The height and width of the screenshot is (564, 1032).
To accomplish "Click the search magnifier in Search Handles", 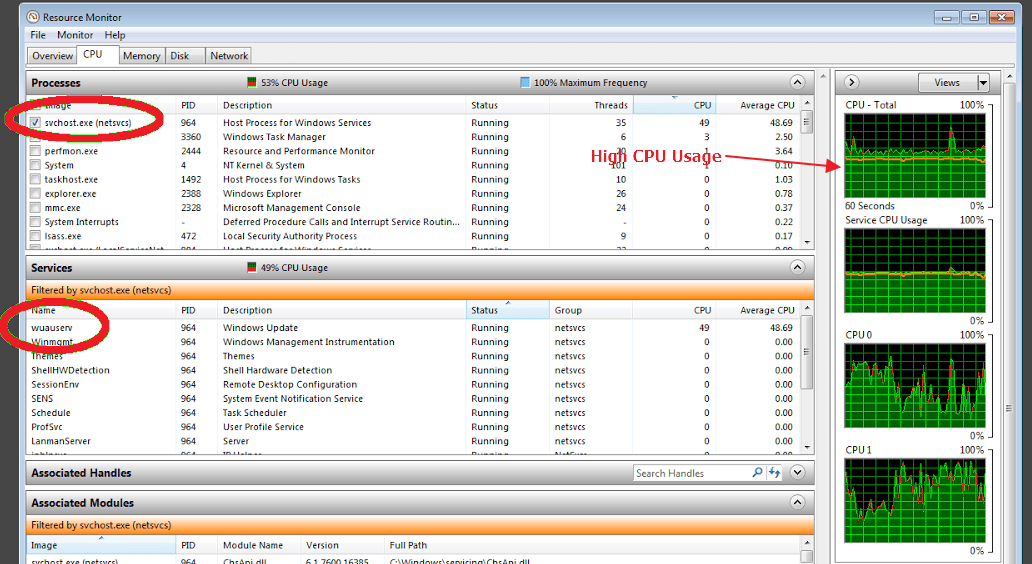I will pyautogui.click(x=757, y=473).
